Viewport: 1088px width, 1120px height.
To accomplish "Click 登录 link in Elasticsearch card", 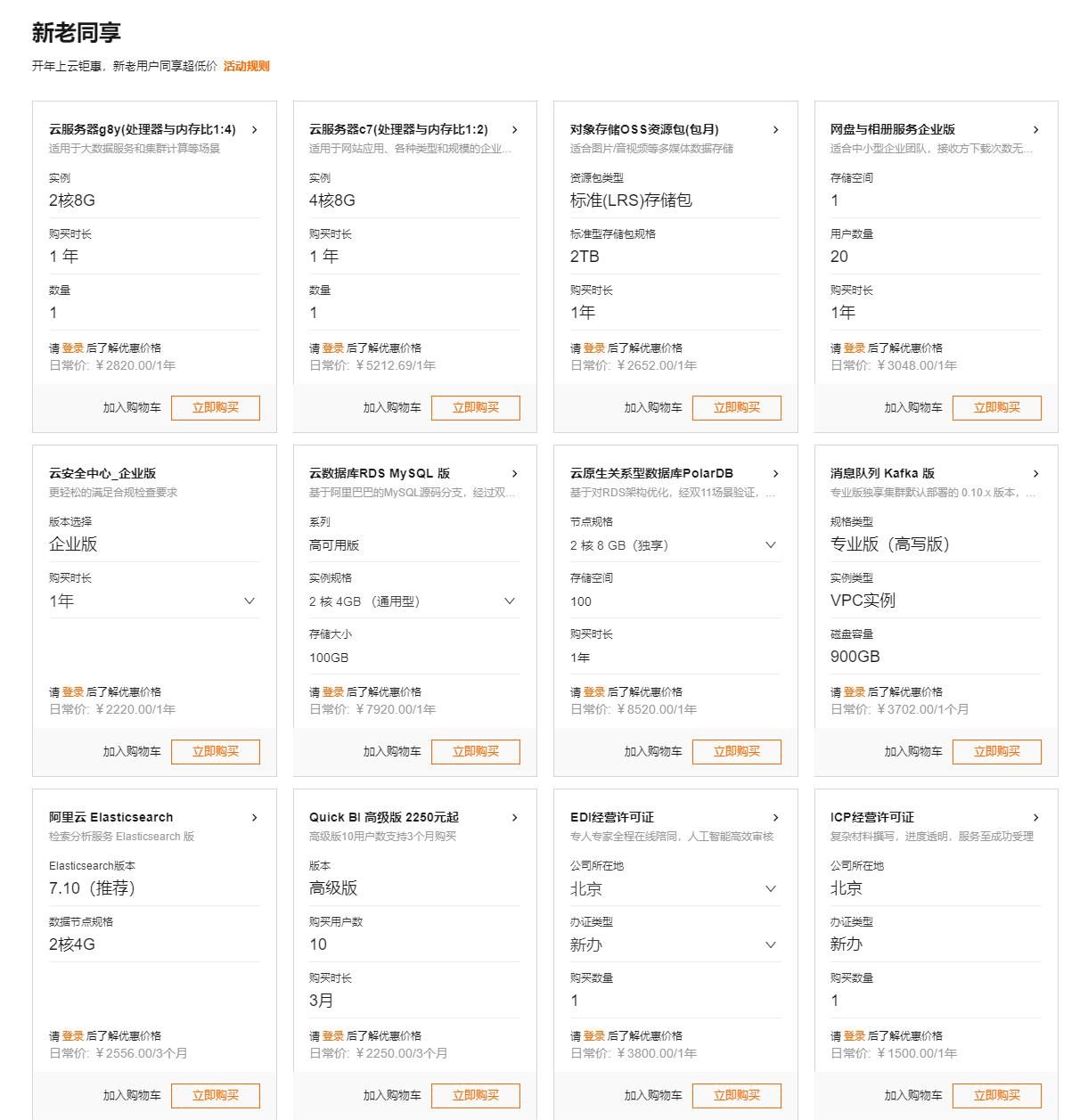I will tap(73, 1036).
